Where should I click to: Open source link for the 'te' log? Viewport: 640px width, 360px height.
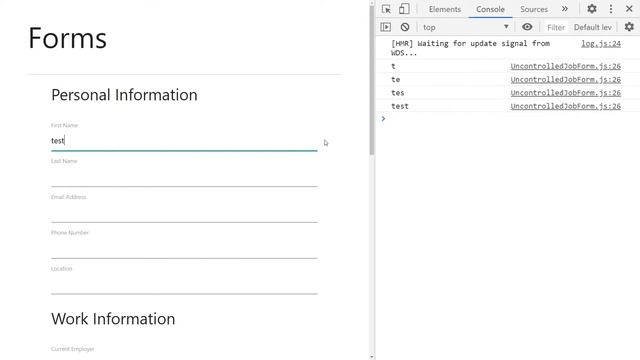565,80
